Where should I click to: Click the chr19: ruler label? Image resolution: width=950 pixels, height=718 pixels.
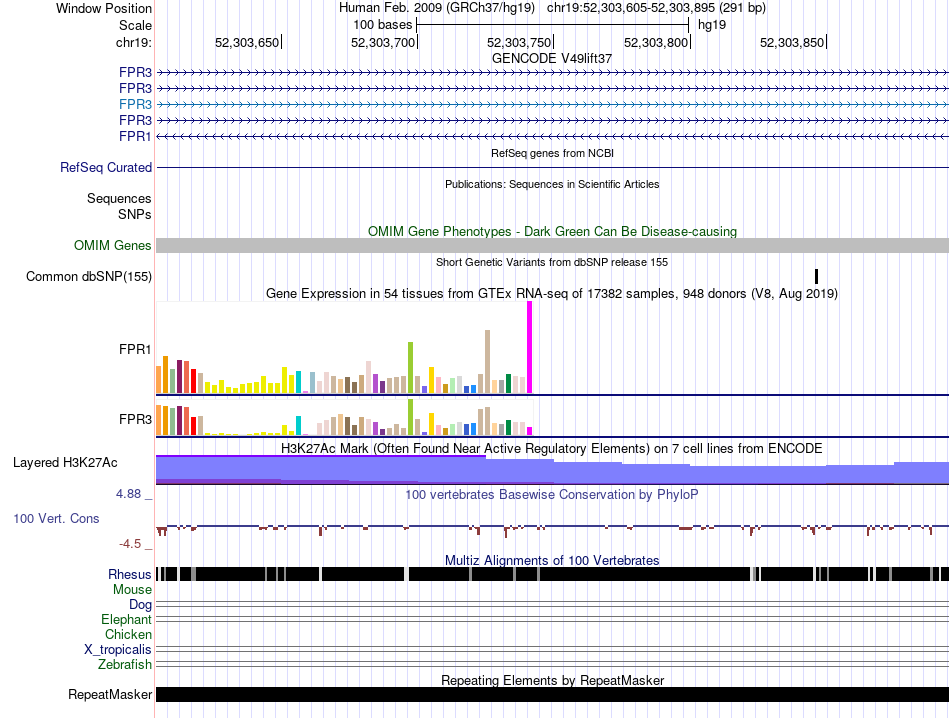[134, 42]
